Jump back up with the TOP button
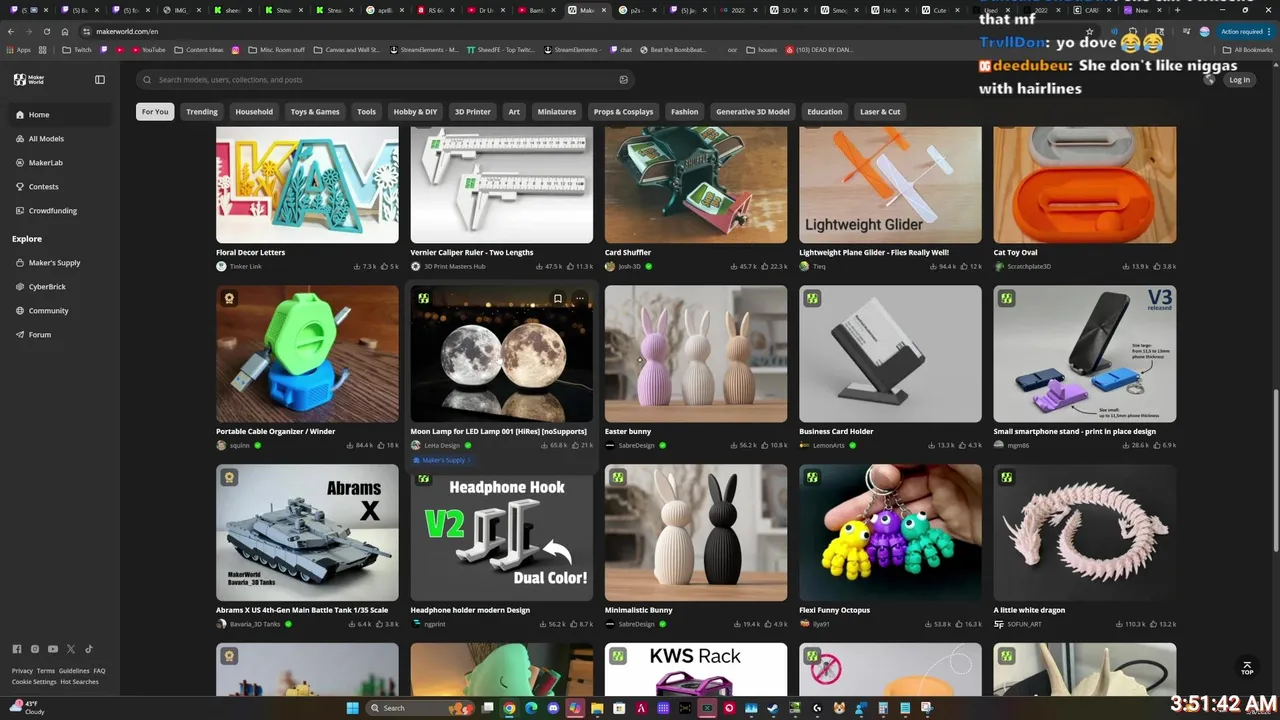 [x=1247, y=667]
